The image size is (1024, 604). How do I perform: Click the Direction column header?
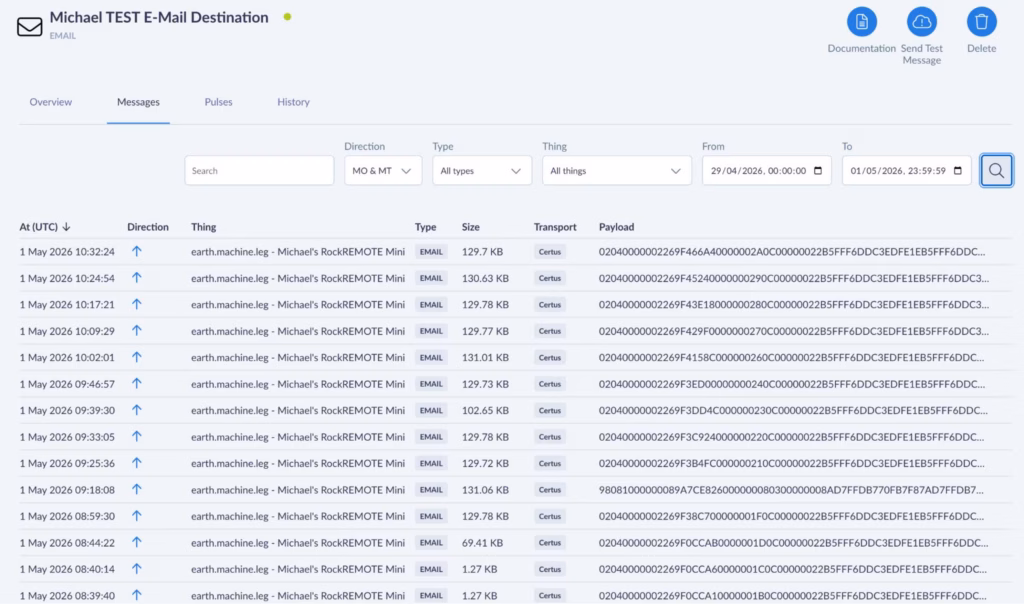tap(148, 227)
